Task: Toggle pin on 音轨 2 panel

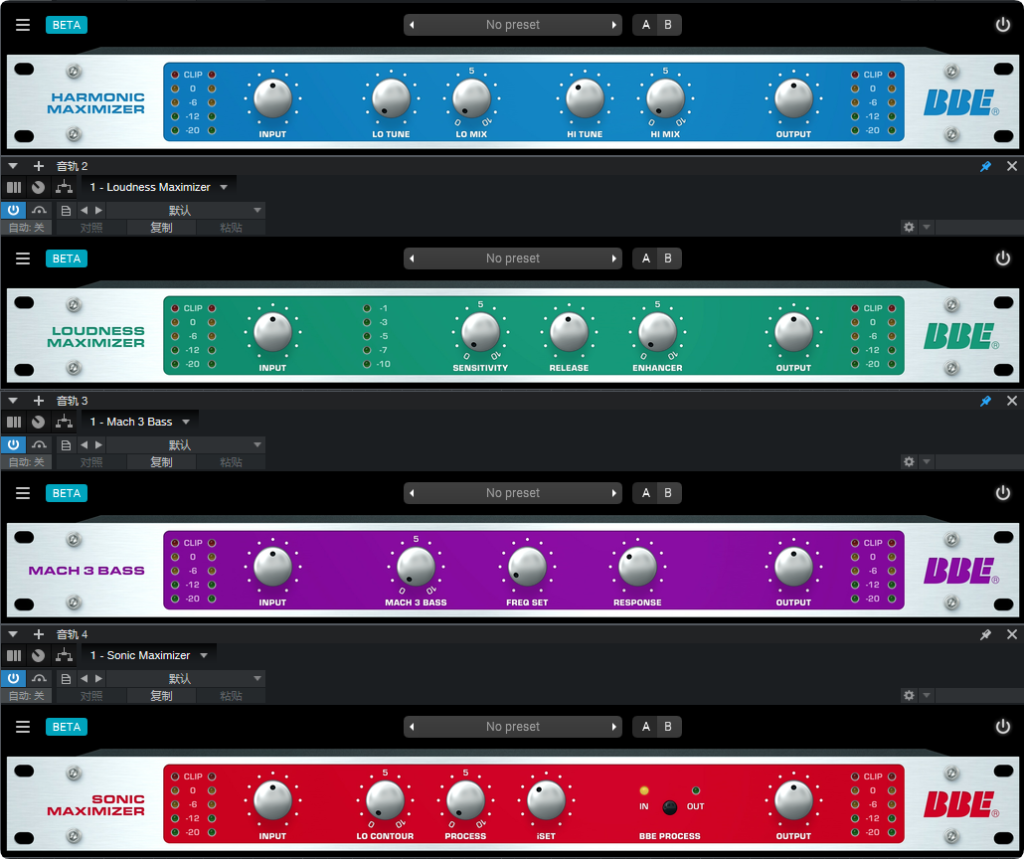Action: (x=985, y=166)
